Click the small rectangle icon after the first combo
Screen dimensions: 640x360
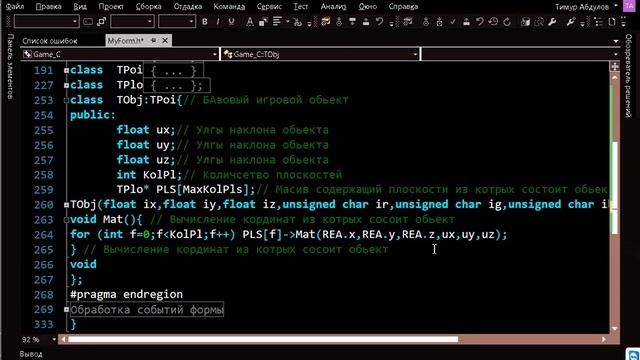tap(88, 22)
